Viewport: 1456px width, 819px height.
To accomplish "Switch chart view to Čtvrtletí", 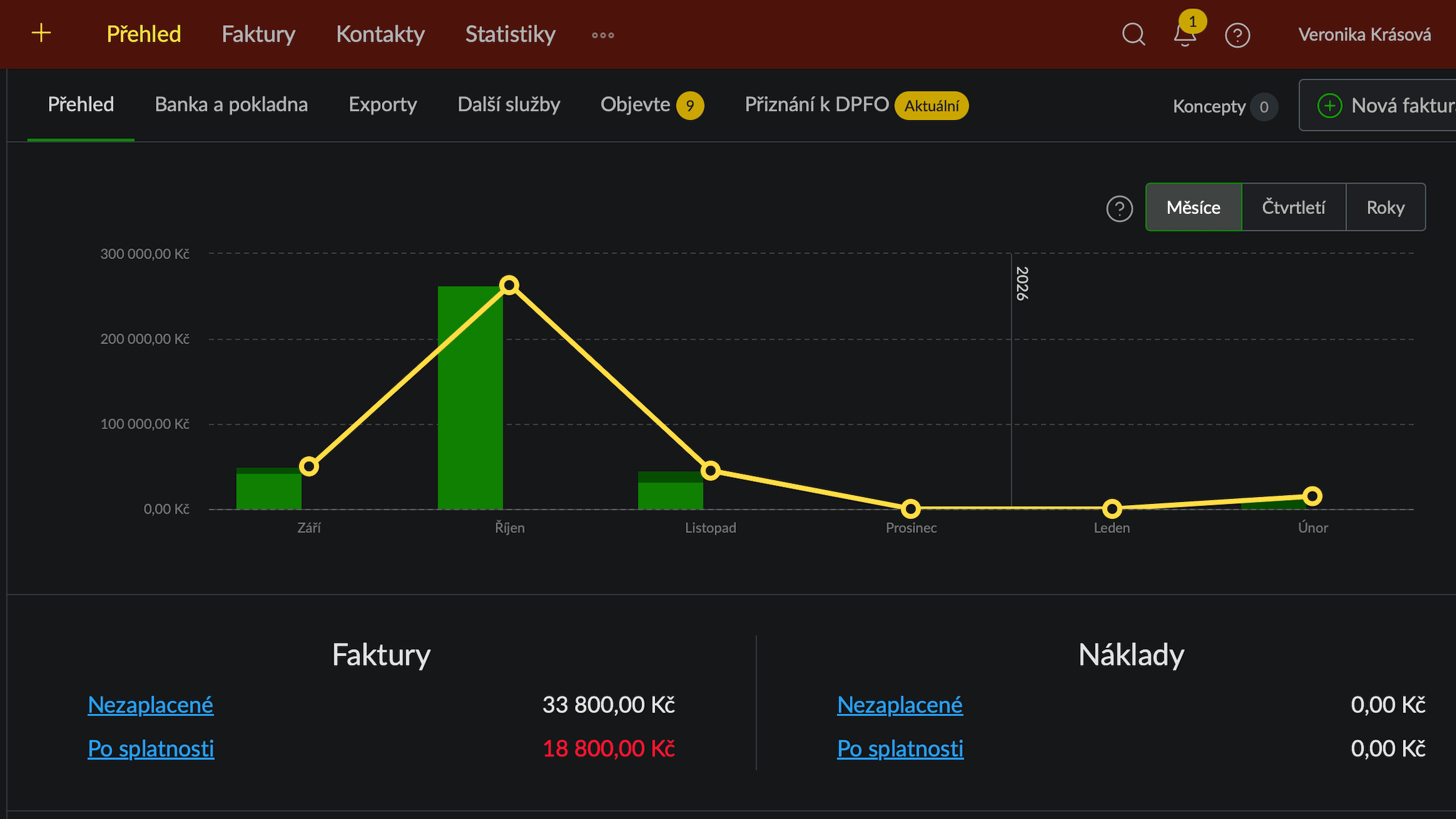I will coord(1294,207).
